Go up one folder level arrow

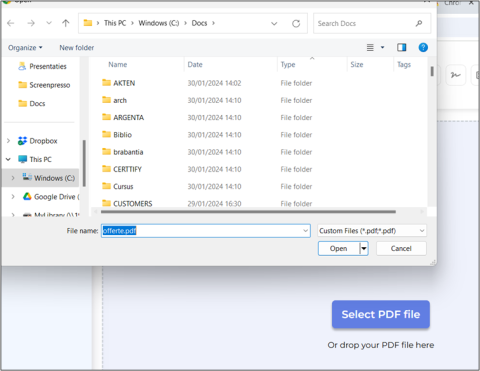point(66,23)
